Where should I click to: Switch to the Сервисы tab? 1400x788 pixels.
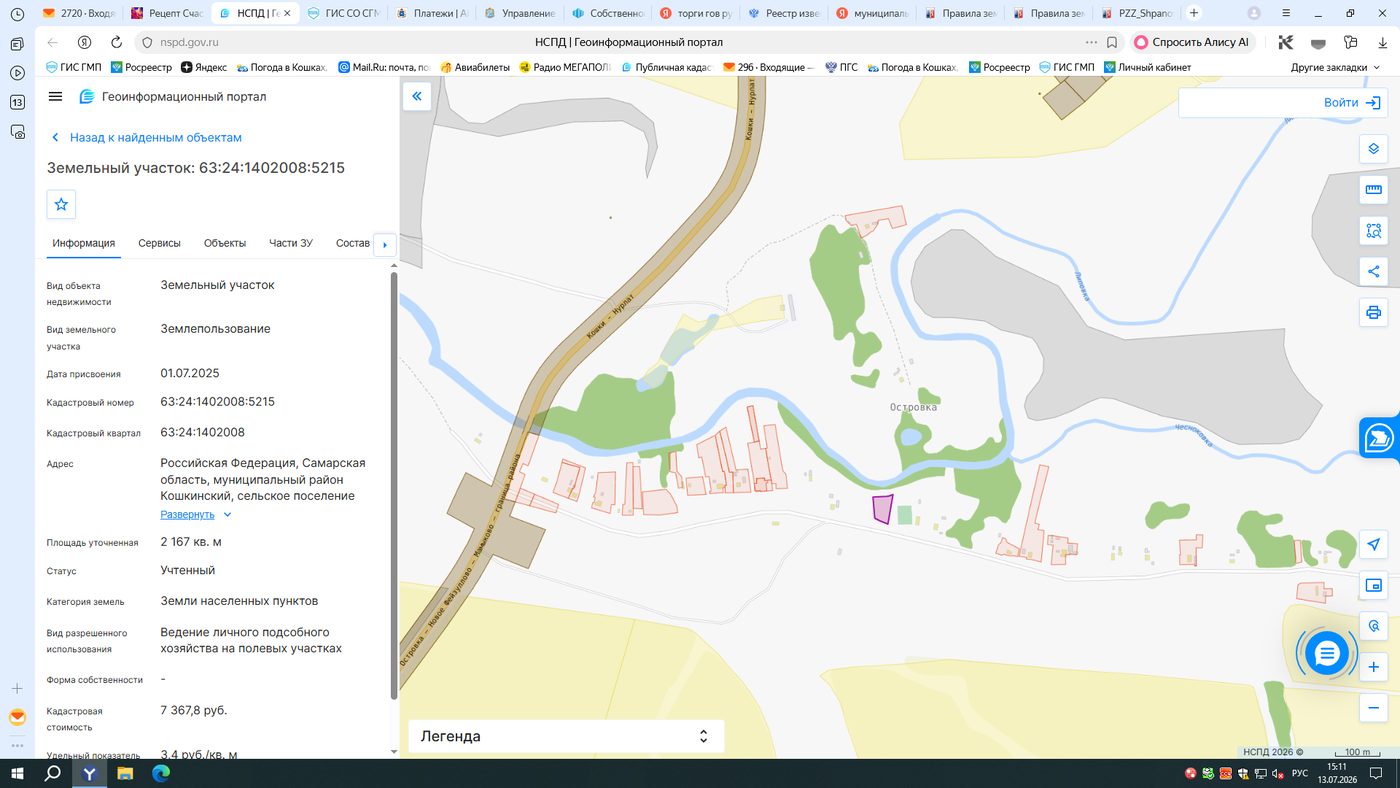click(159, 243)
